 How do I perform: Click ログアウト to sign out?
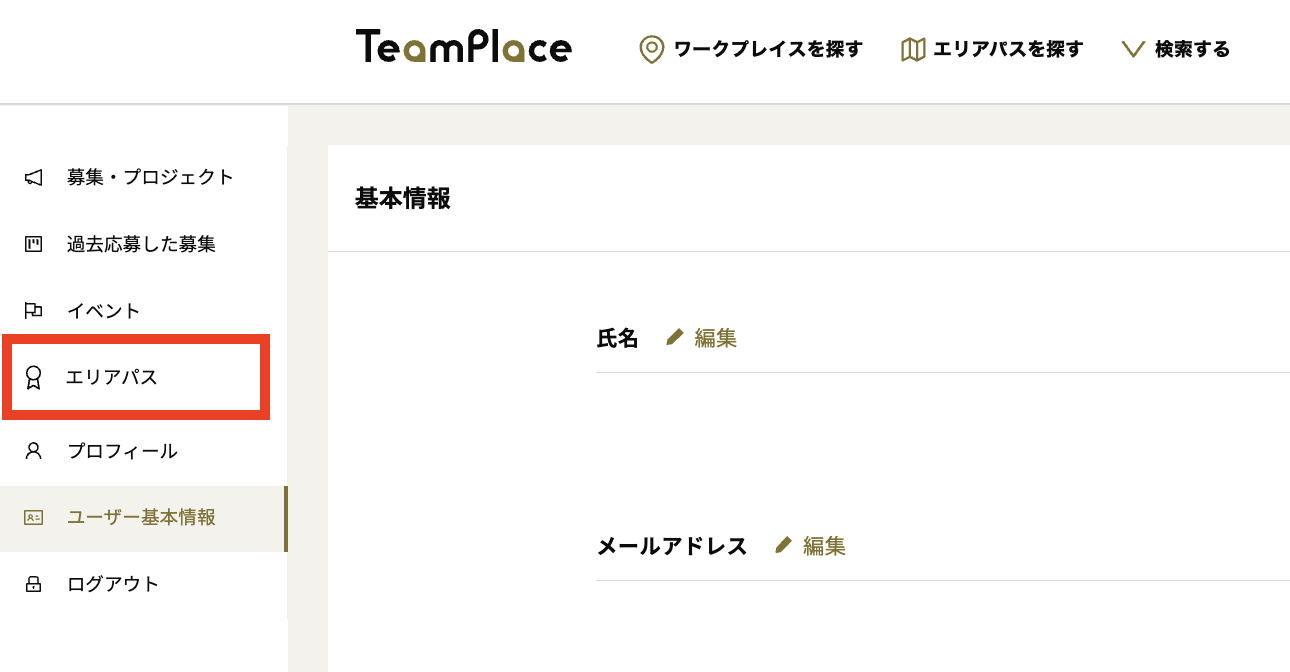click(x=110, y=583)
